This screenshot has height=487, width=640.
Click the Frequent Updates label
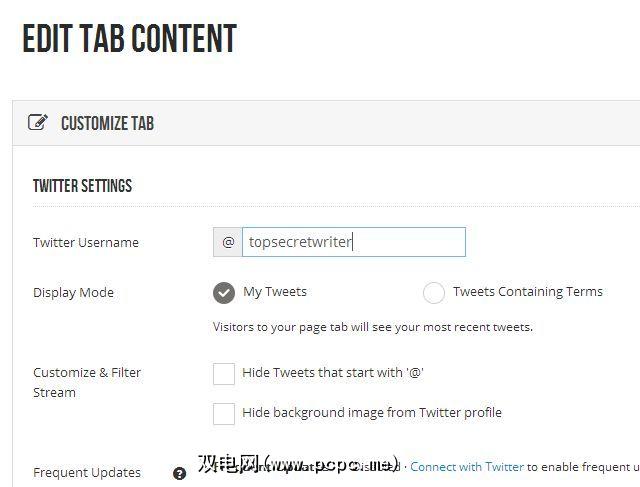point(87,472)
